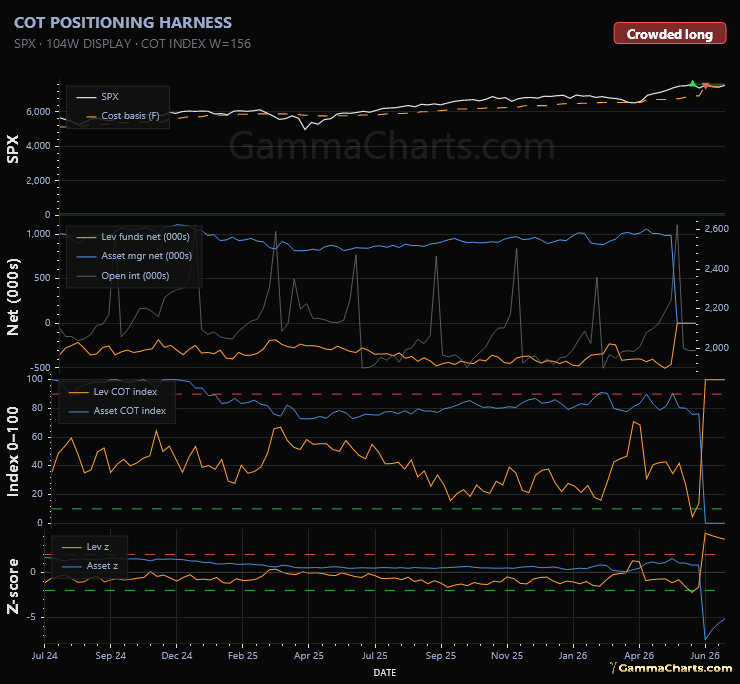Click the green up-triangle marker on SPX
Viewport: 740px width, 684px height.
(x=692, y=84)
